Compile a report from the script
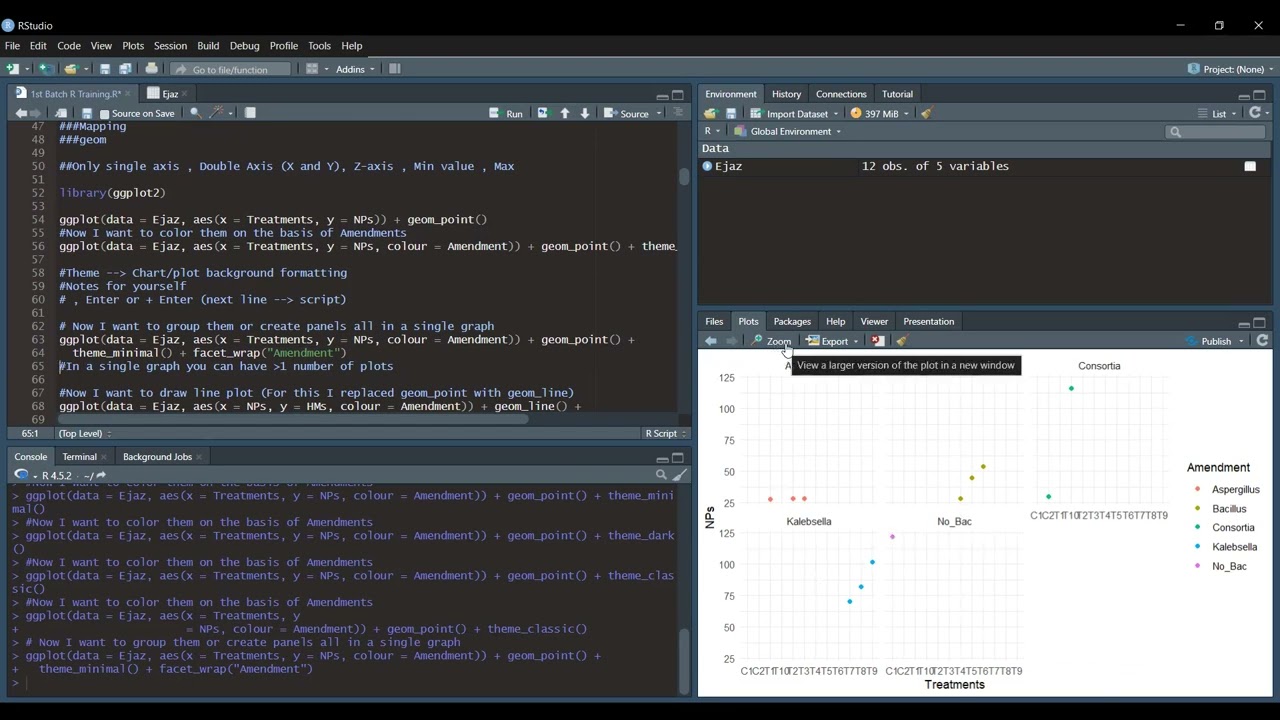This screenshot has height=720, width=1280. tap(250, 114)
